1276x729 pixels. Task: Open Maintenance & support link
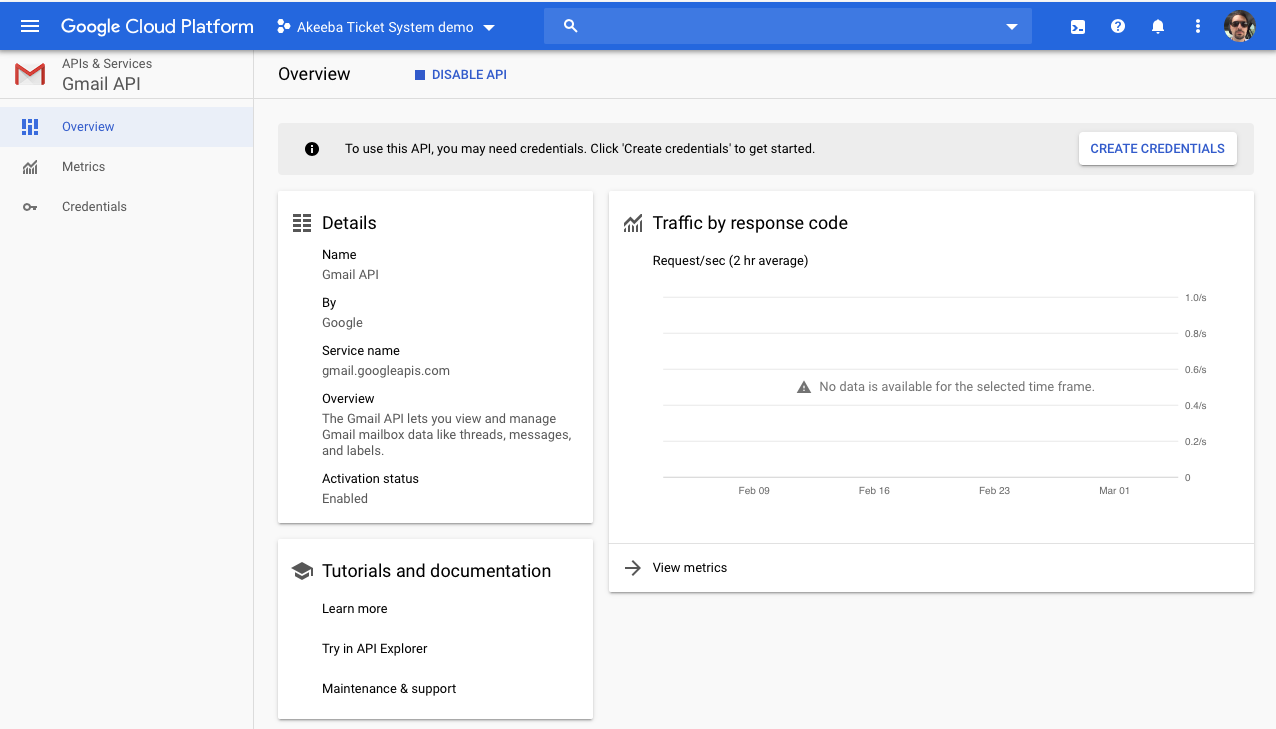click(x=389, y=689)
